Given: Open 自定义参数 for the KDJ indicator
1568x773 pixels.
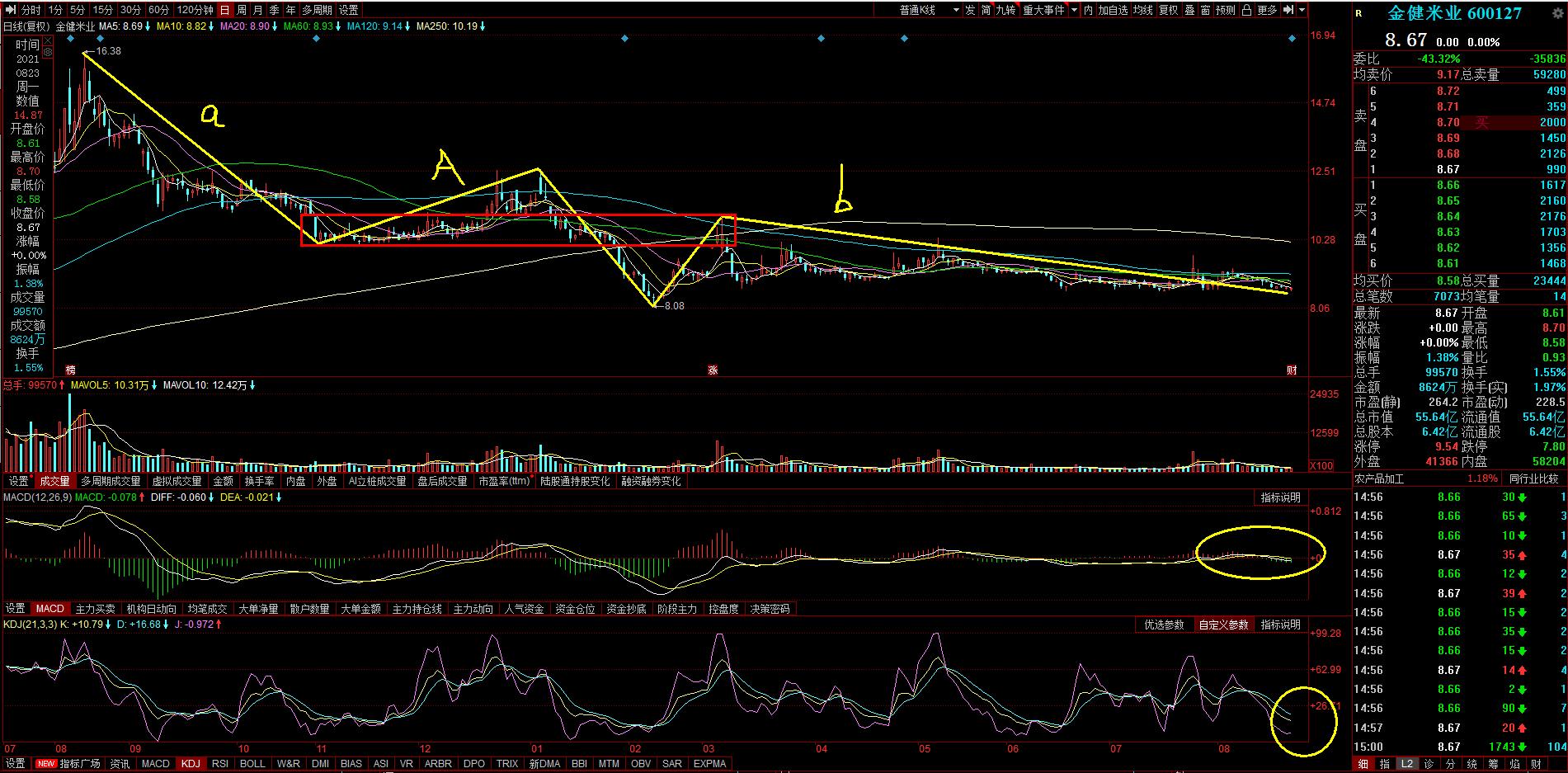Looking at the screenshot, I should pyautogui.click(x=1224, y=625).
